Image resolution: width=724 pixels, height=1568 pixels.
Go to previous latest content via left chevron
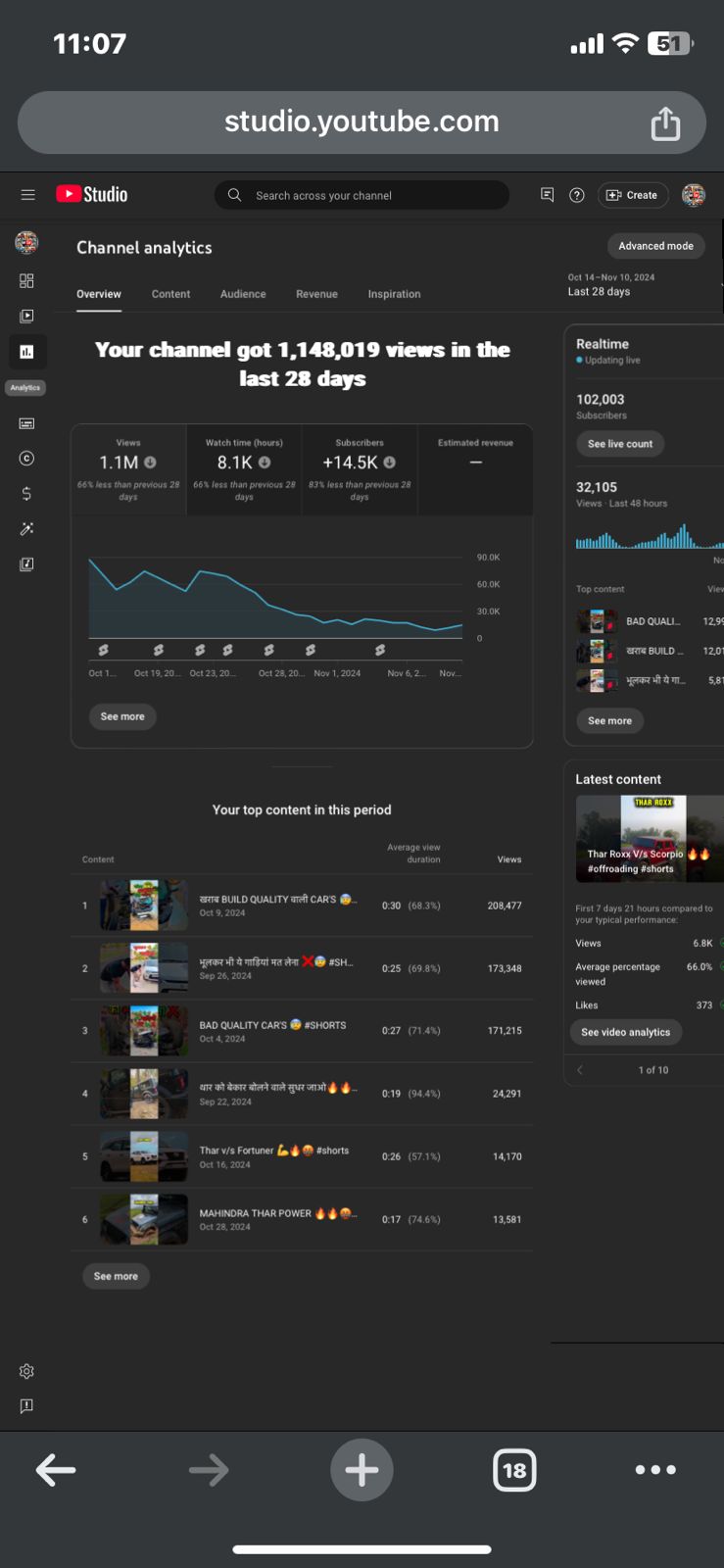580,1069
